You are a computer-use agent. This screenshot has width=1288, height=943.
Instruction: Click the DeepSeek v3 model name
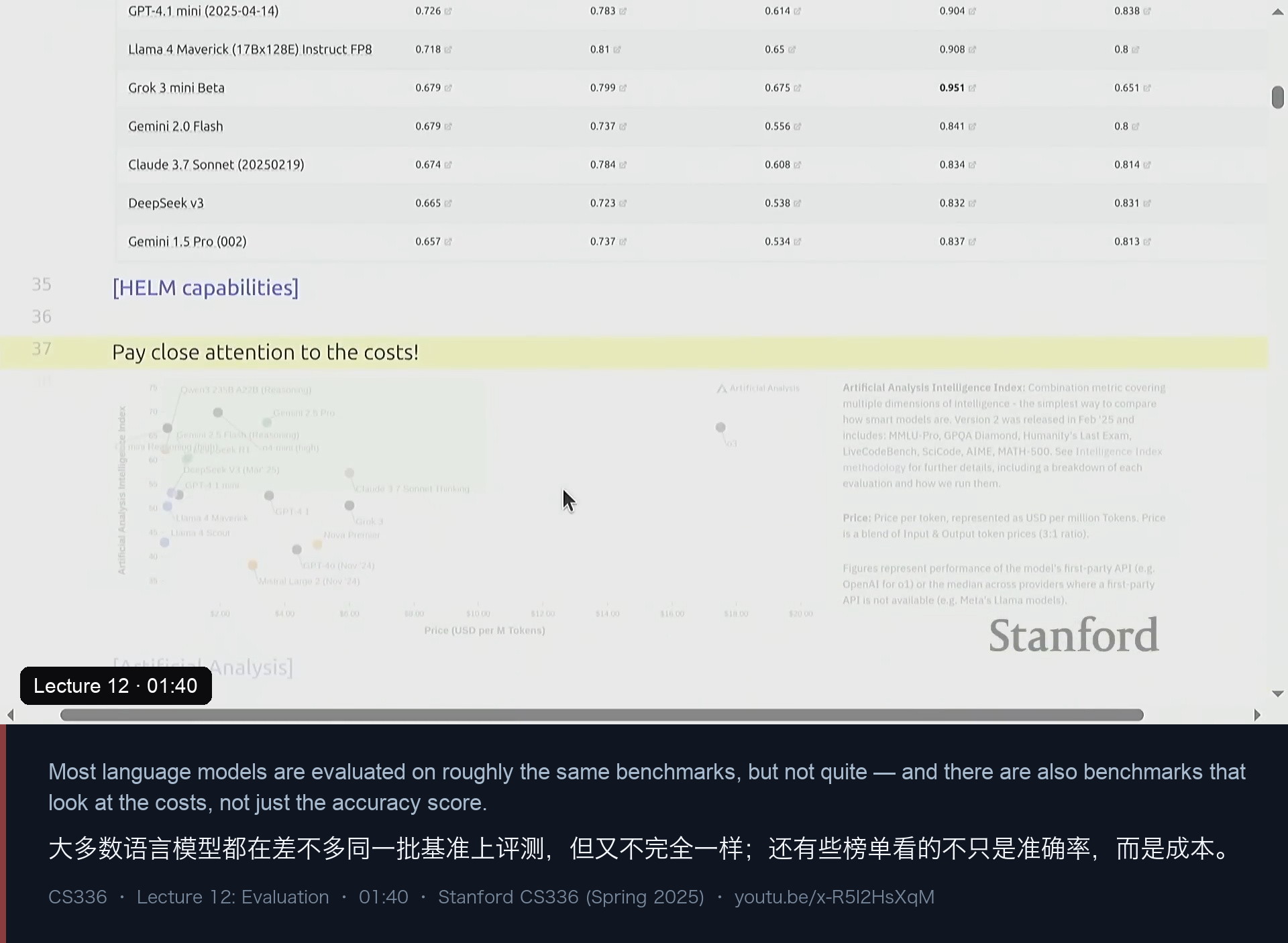coord(166,203)
